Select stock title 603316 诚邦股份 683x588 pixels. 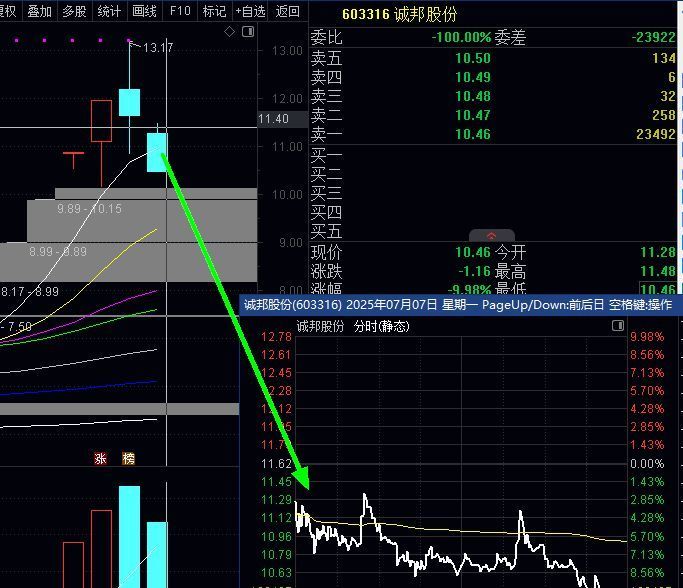tap(399, 14)
